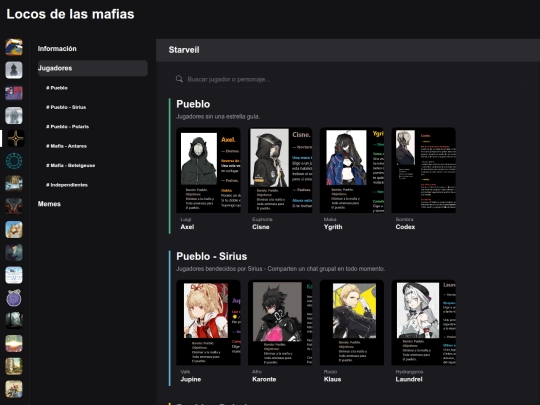Open the server with white and blue calendar-like icon
The width and height of the screenshot is (540, 405).
pyautogui.click(x=14, y=275)
